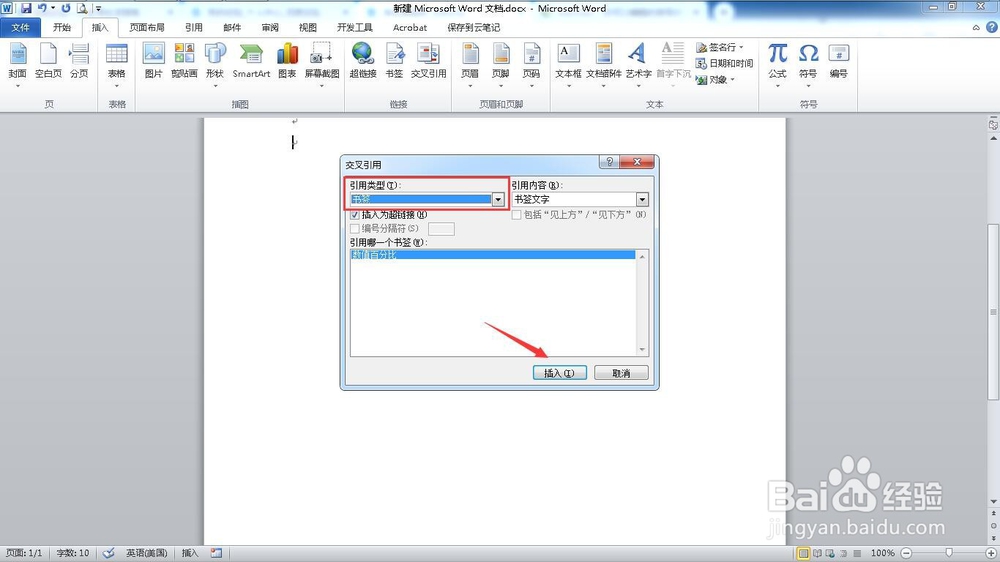Click the 100% zoom level indicator

883,553
